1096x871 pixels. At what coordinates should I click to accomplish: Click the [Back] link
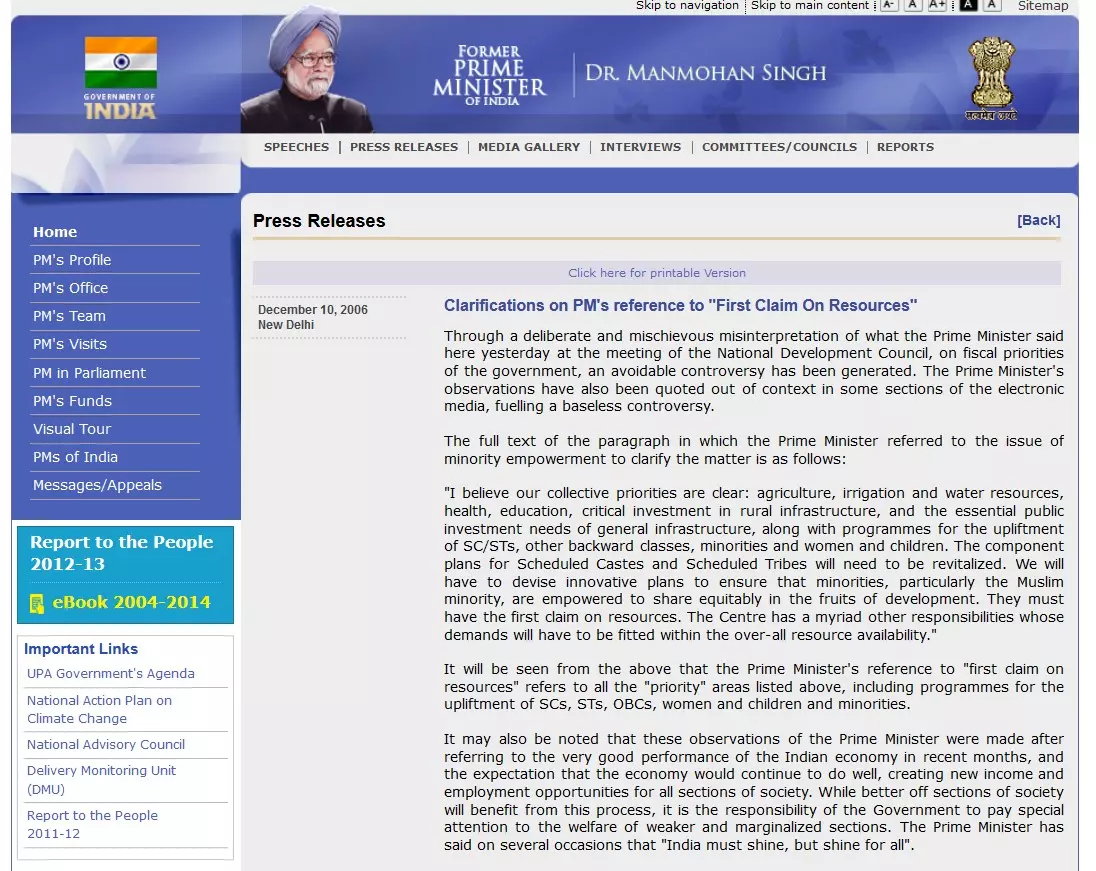point(1039,220)
